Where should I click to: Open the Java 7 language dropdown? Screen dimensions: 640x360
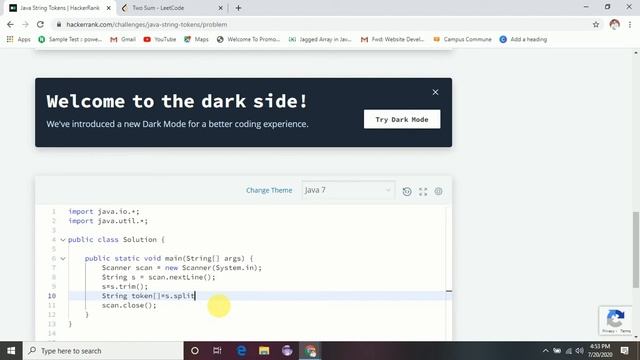tap(348, 190)
